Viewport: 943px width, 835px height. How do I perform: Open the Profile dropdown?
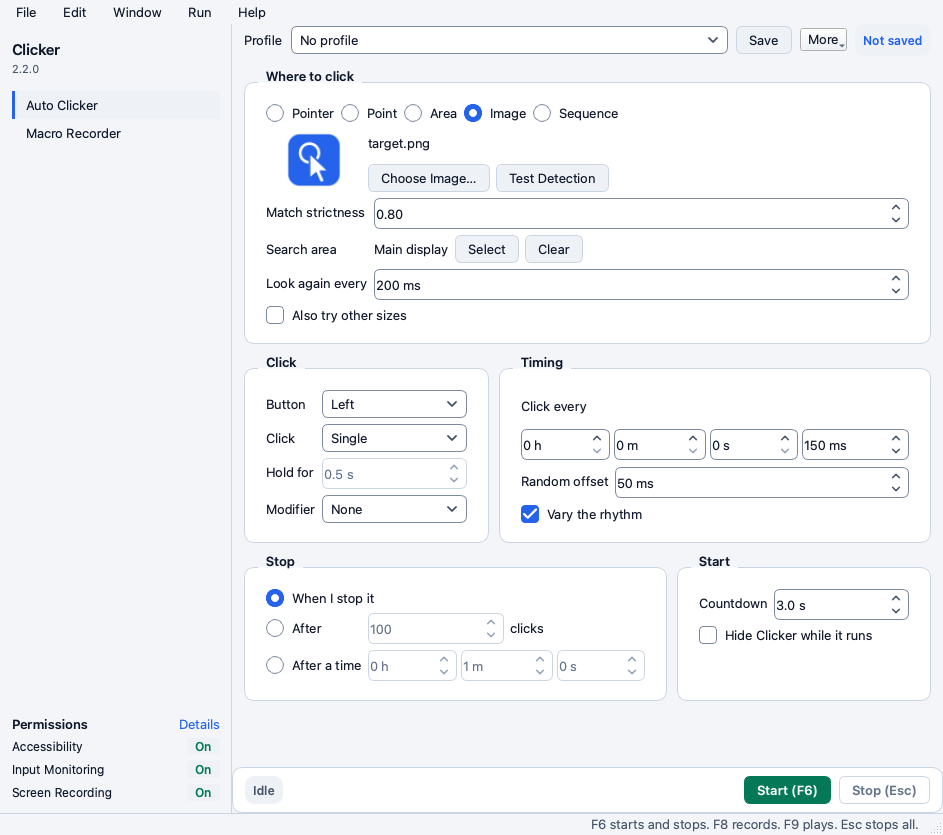[509, 40]
